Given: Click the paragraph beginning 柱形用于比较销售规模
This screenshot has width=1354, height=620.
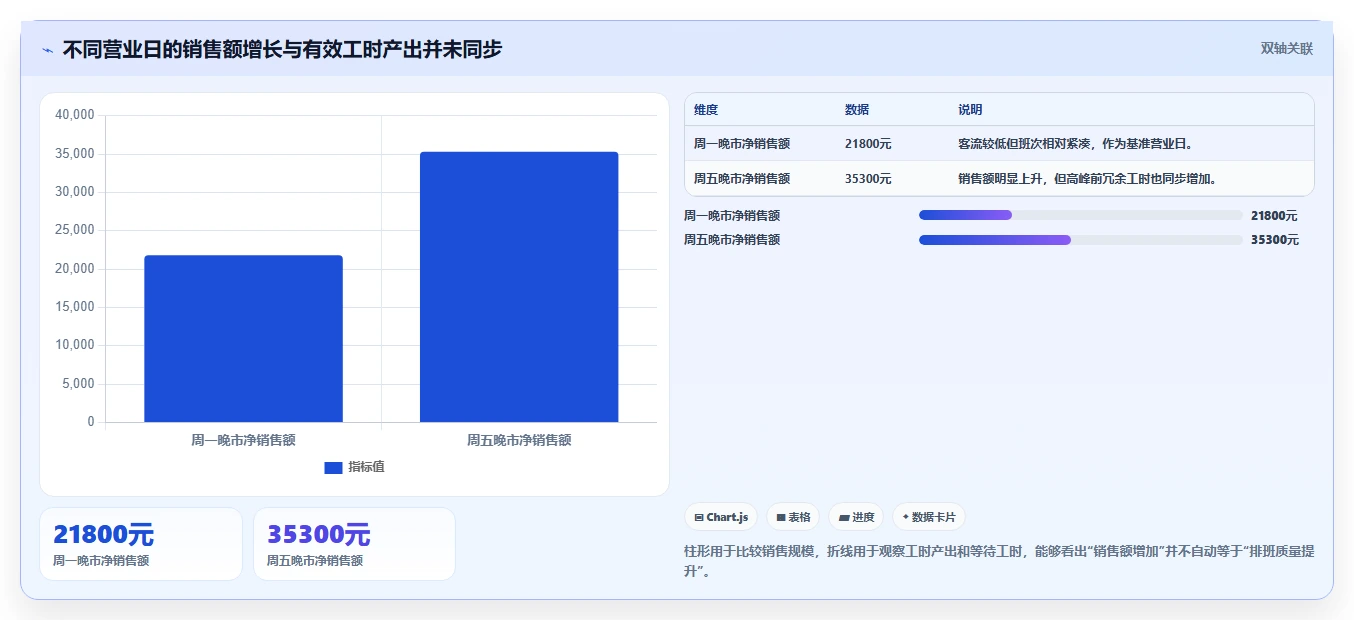Looking at the screenshot, I should click(999, 561).
